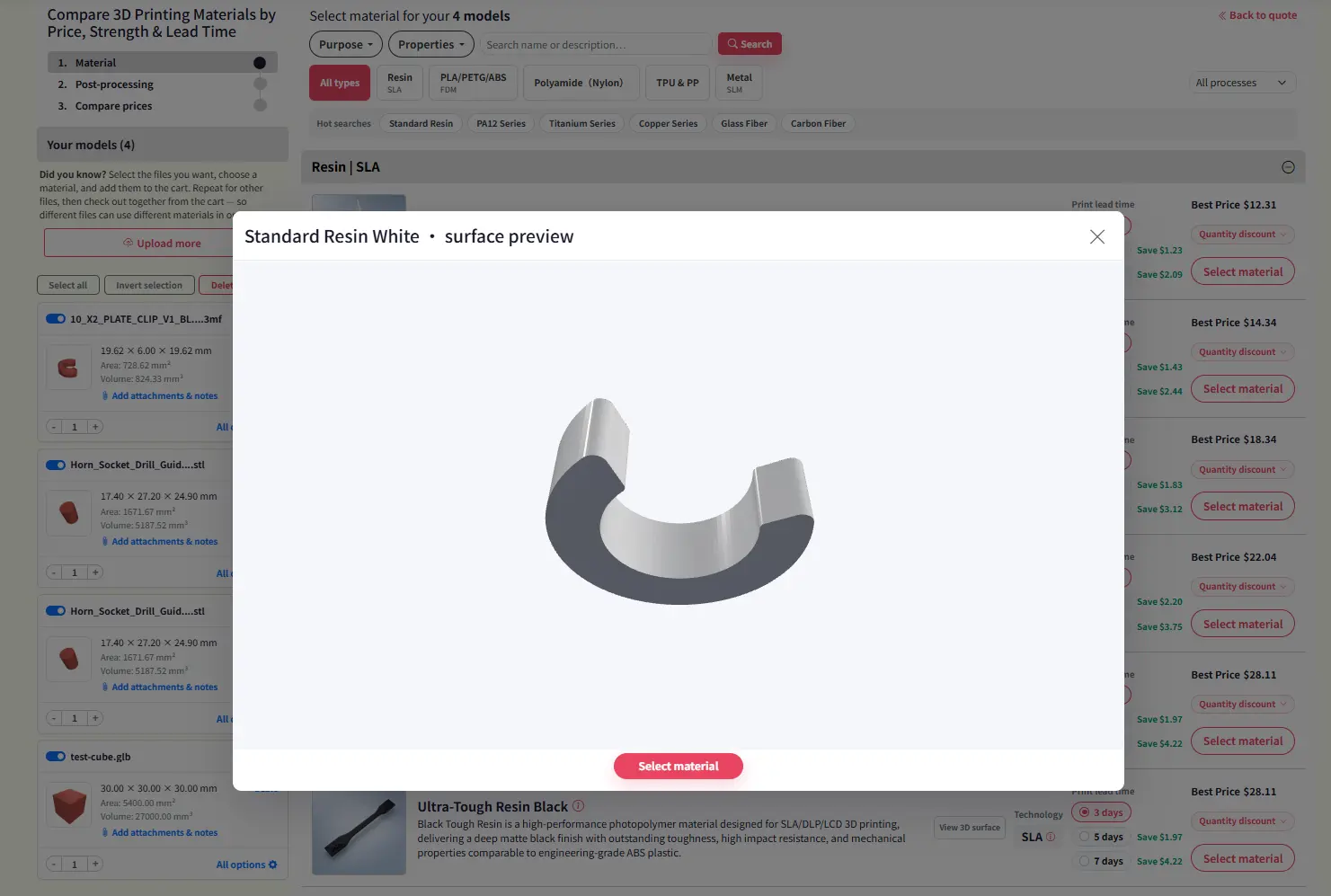
Task: Open the test-cube model thumbnail
Action: 68,805
